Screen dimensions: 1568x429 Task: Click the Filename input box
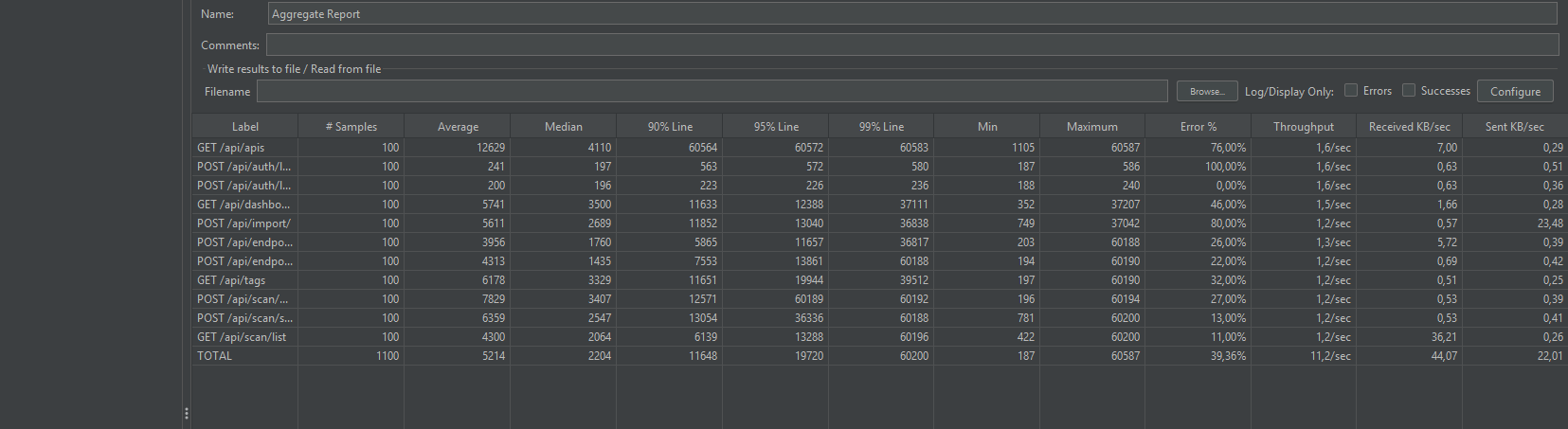711,91
